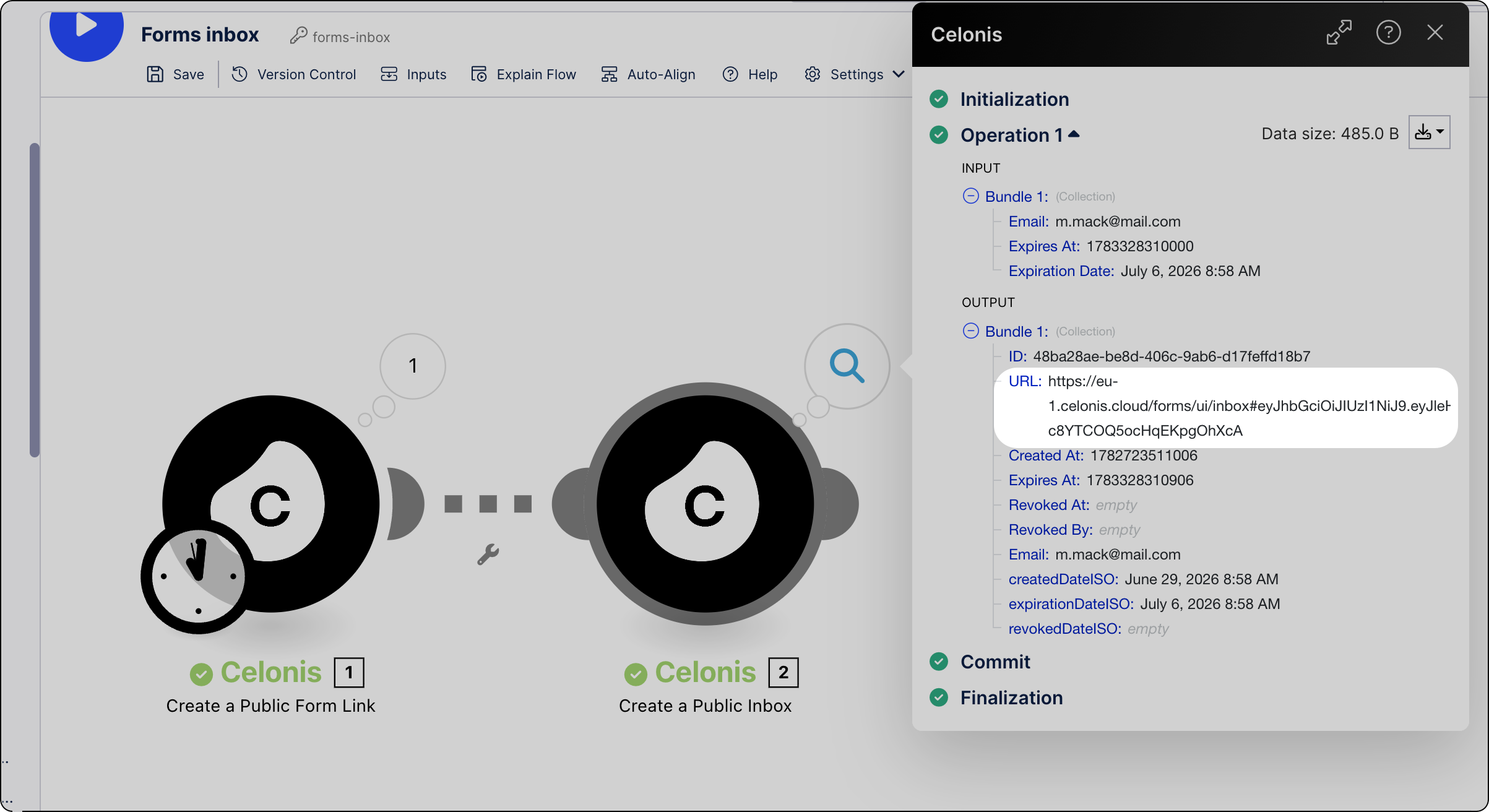Collapse the INPUT Bundle 1 collection

(x=970, y=196)
